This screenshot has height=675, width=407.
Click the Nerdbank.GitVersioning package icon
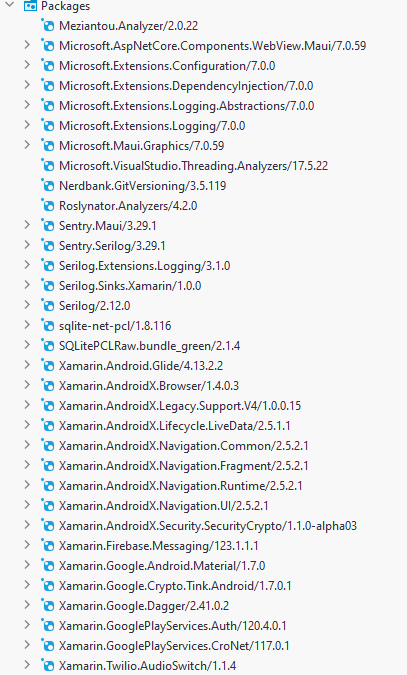(48, 186)
